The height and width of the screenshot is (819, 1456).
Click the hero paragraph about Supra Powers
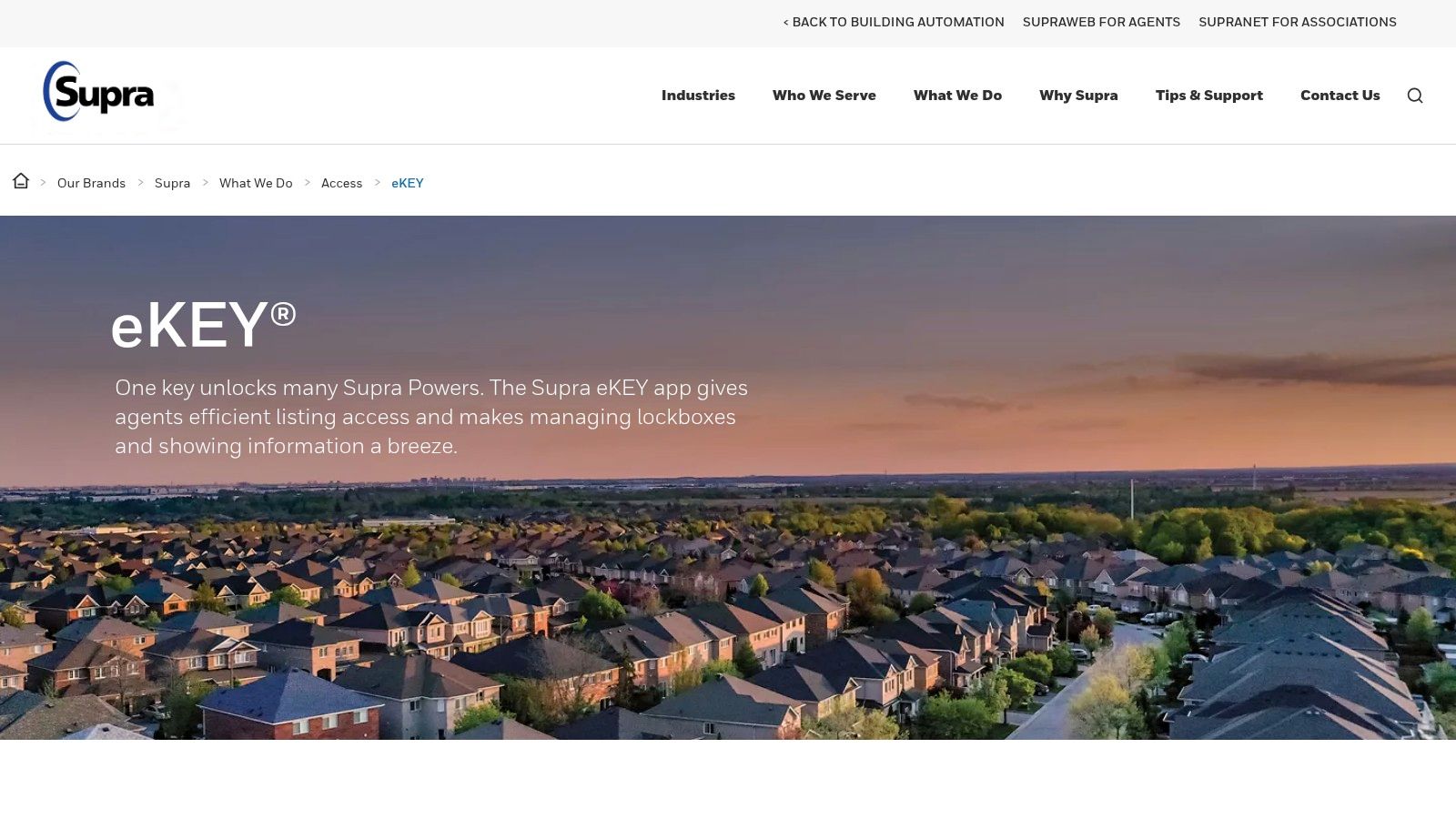pos(431,417)
